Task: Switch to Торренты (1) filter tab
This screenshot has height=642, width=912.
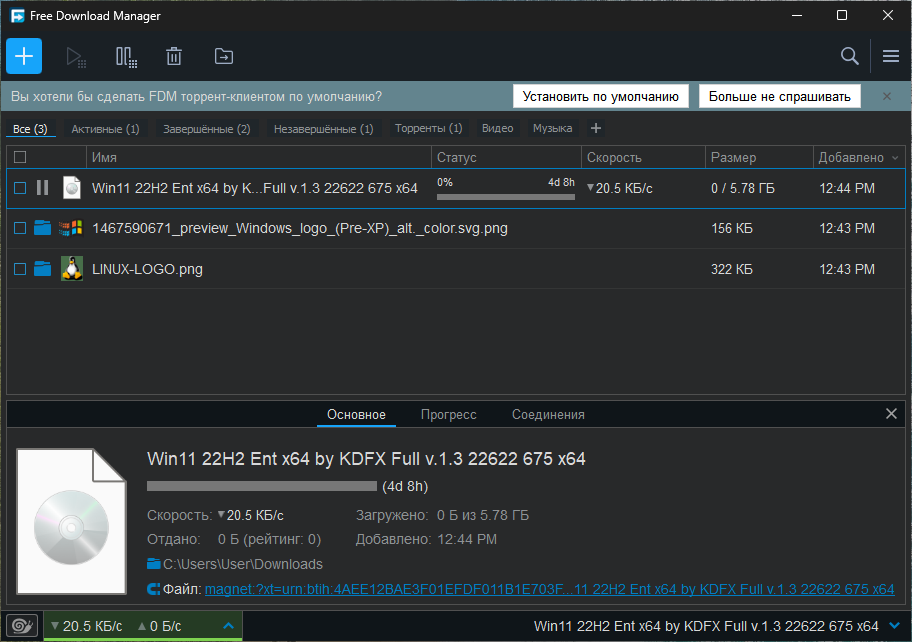Action: (x=429, y=128)
